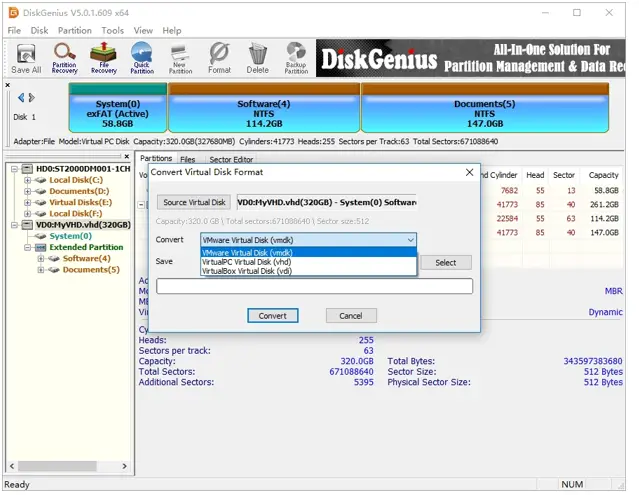Select the VD0:MyVHD.vhd disk icon

[27, 225]
